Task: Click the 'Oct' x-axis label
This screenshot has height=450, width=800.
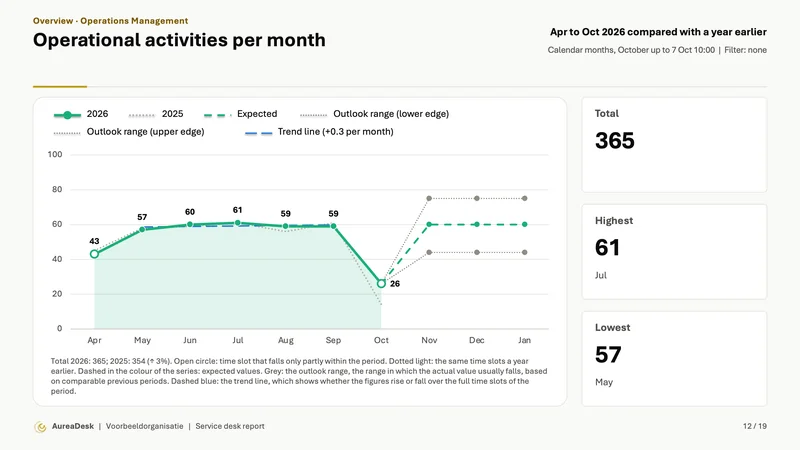Action: (381, 340)
